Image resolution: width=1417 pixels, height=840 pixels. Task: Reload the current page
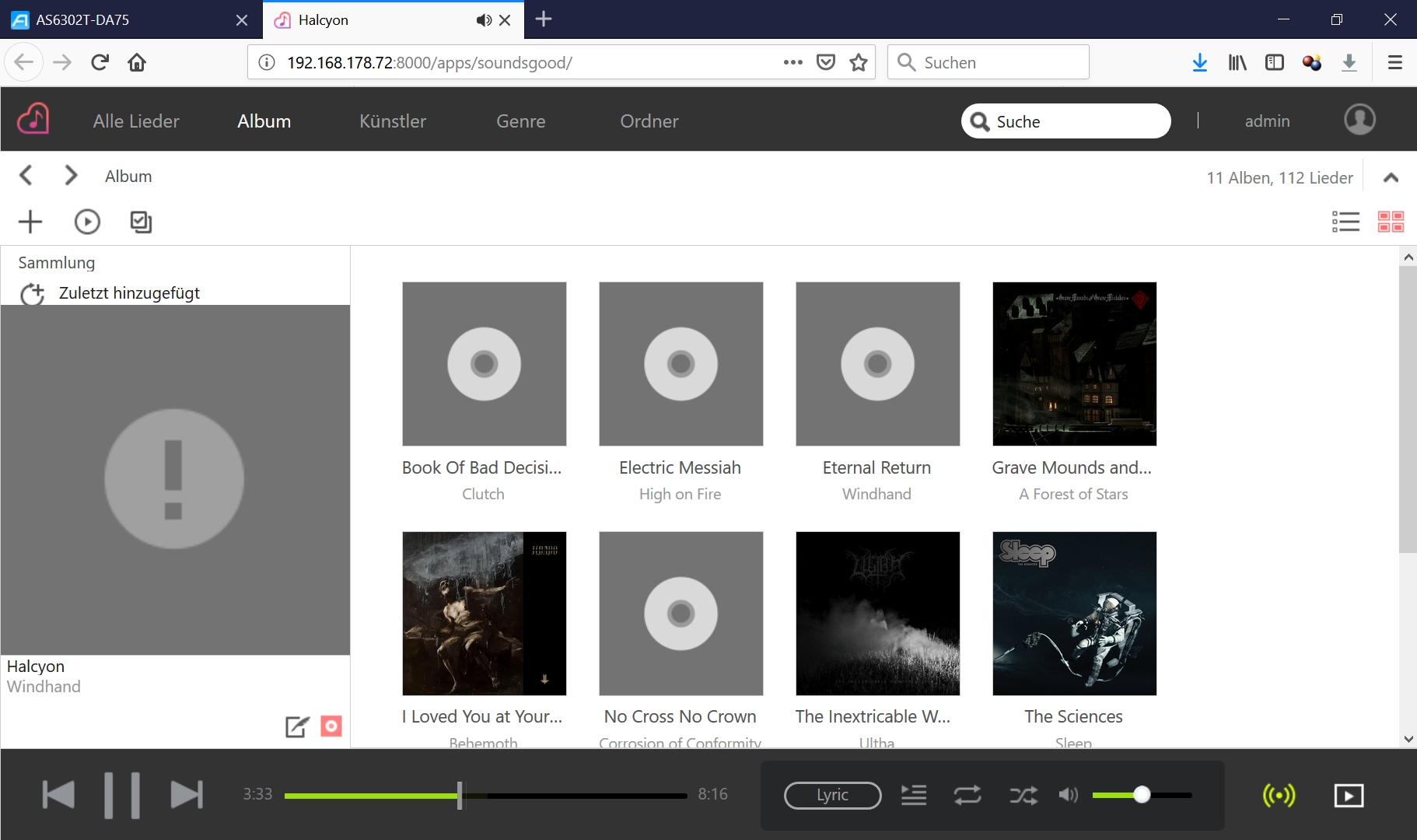pyautogui.click(x=100, y=62)
